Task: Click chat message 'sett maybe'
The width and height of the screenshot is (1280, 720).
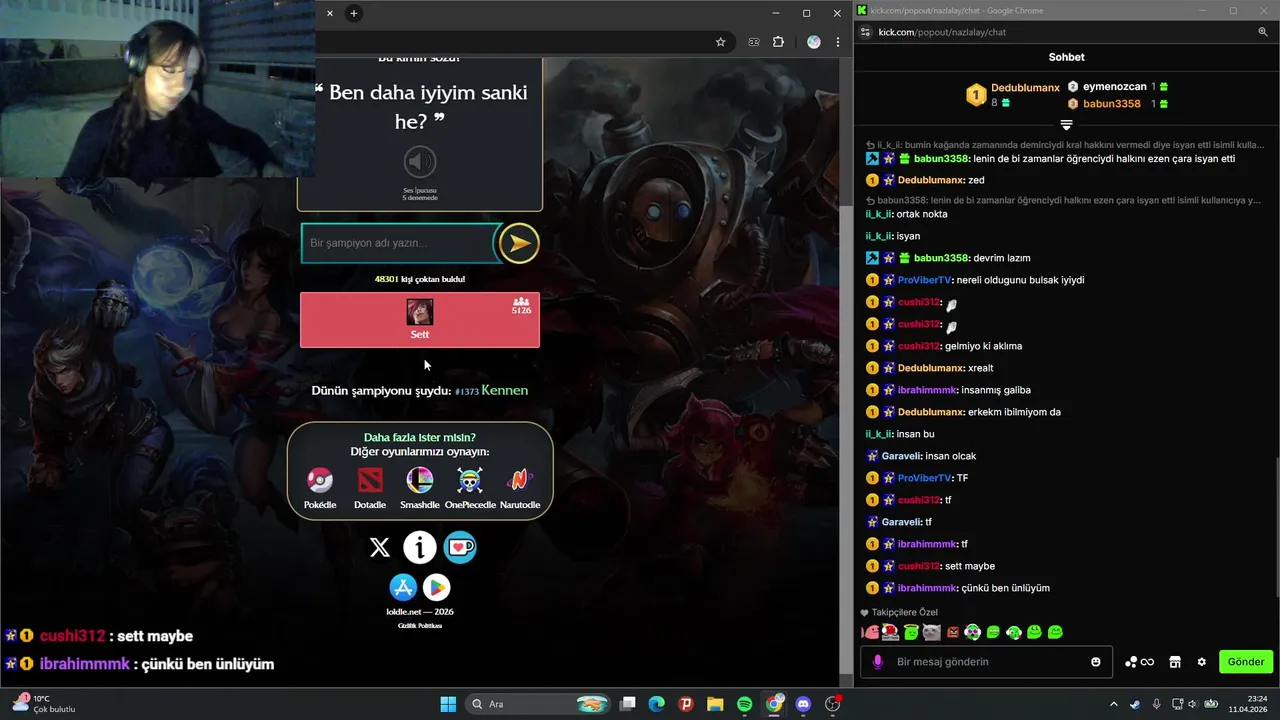Action: pos(969,566)
